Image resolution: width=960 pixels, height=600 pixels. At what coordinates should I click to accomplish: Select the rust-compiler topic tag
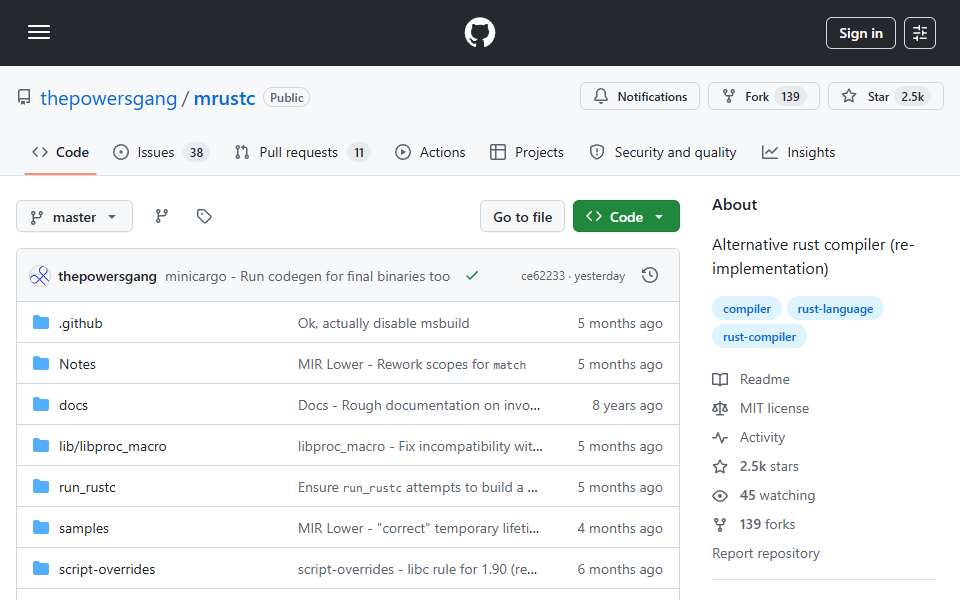coord(759,337)
